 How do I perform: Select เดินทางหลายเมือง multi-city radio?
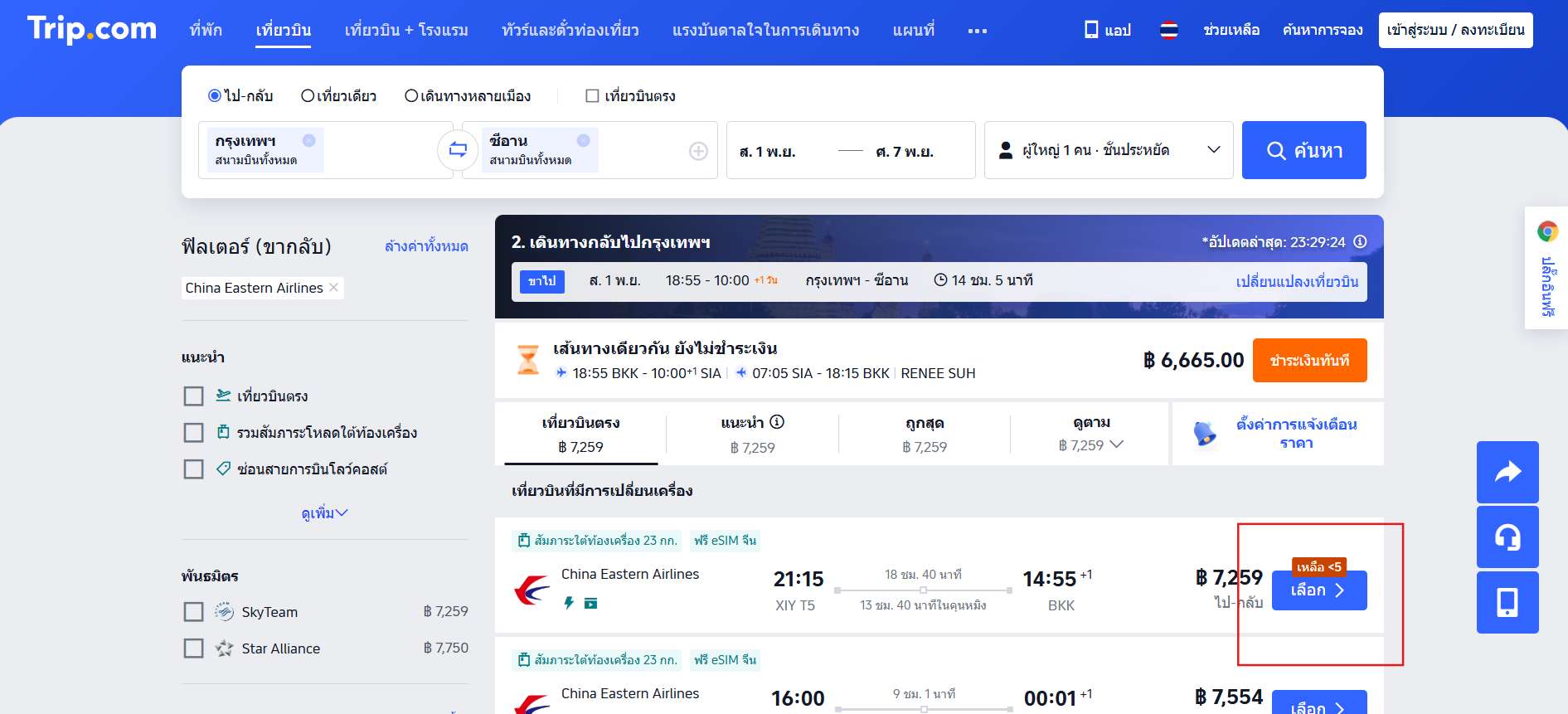[411, 96]
